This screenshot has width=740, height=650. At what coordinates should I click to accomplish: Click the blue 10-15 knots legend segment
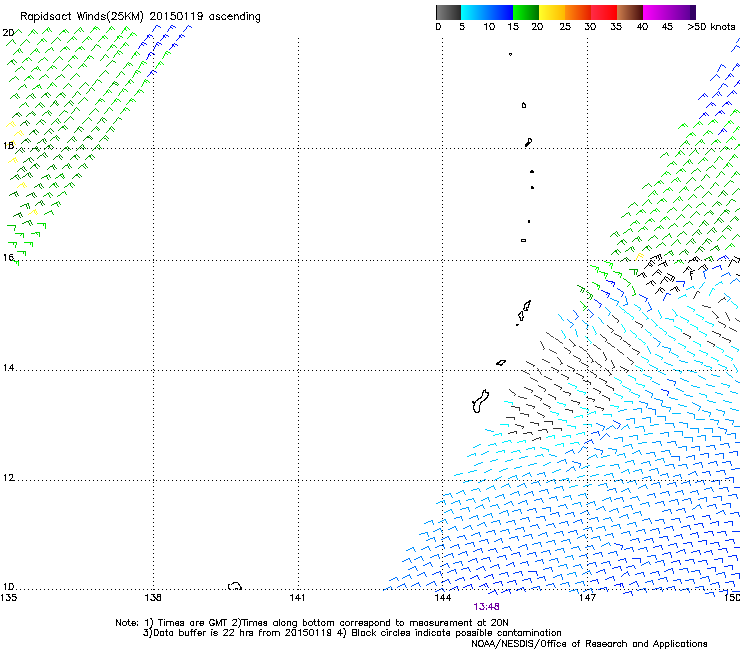[x=499, y=12]
